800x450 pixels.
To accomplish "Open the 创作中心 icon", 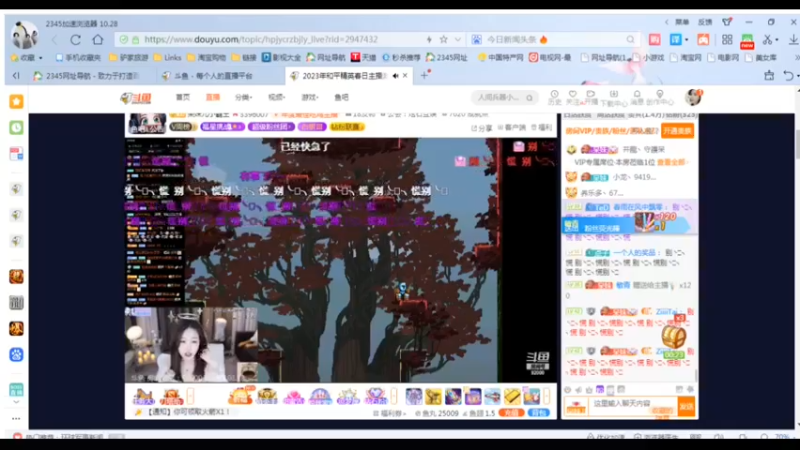I will [x=660, y=98].
